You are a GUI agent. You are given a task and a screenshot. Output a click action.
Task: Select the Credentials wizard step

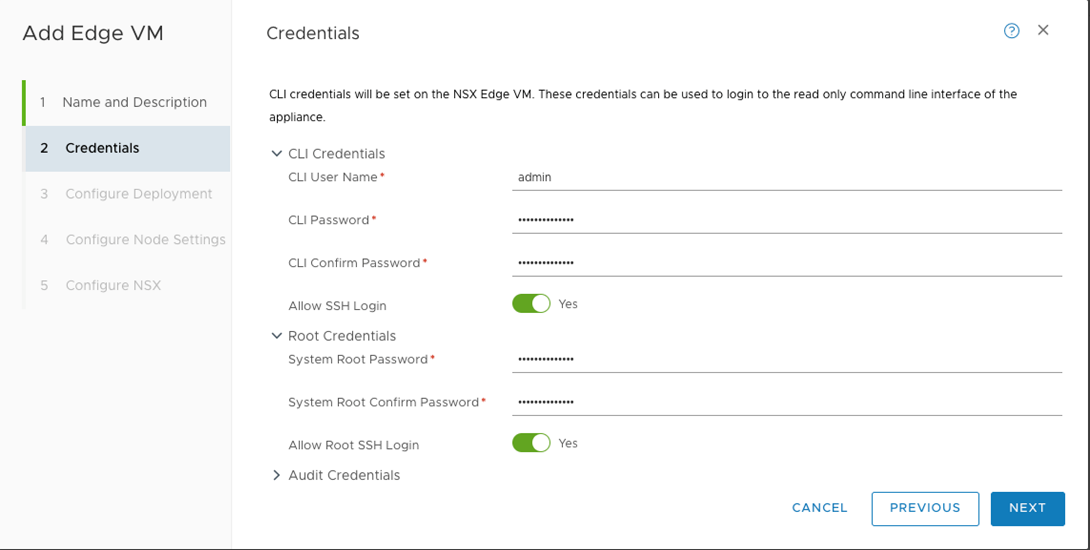click(x=102, y=148)
